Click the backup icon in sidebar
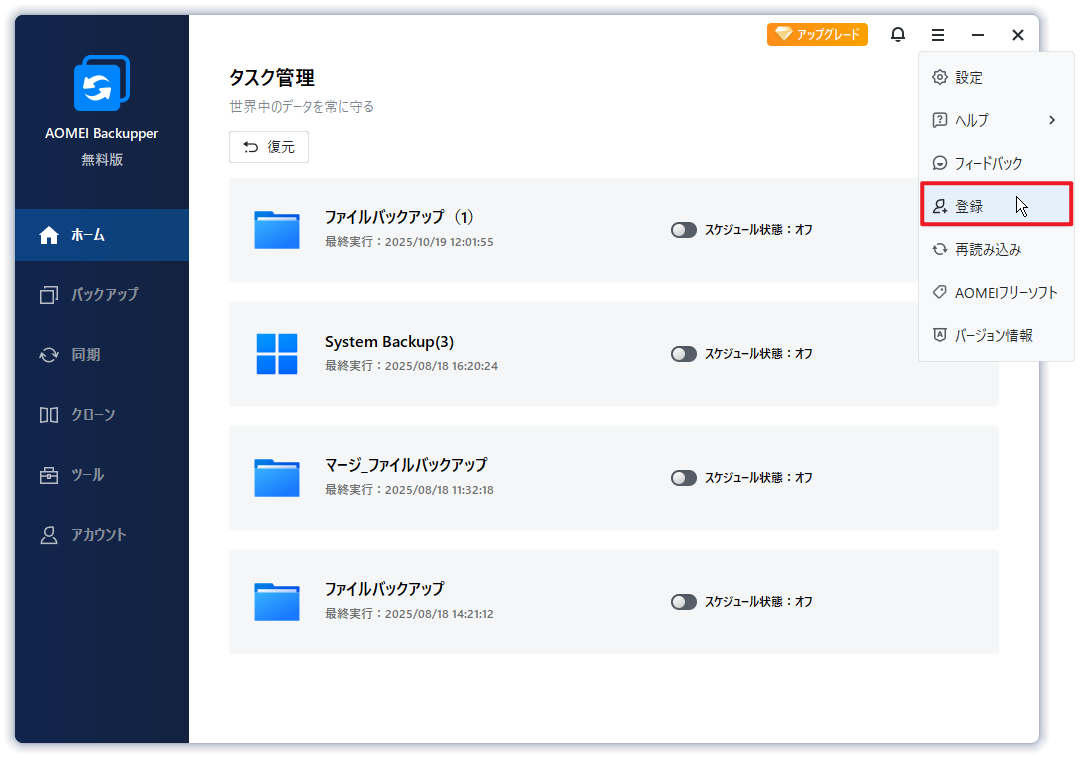Screen dimensions: 1083x758 point(49,295)
